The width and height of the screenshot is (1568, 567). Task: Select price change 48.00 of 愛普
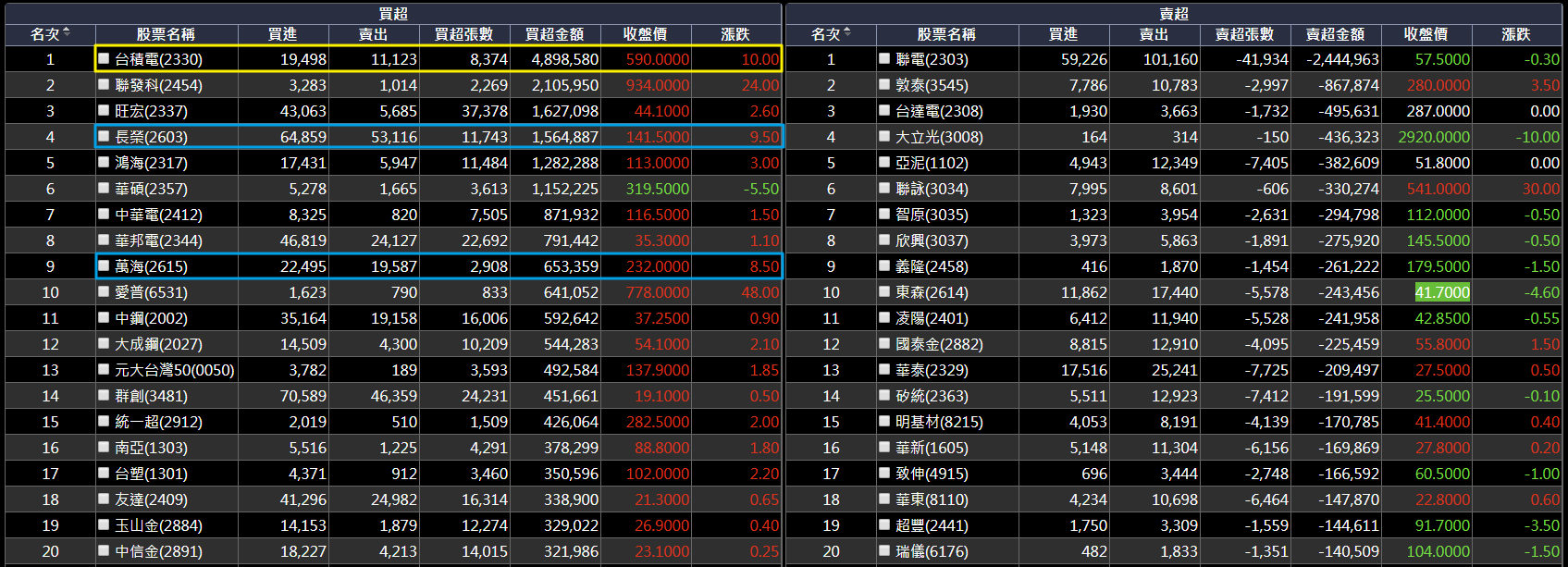[x=760, y=292]
